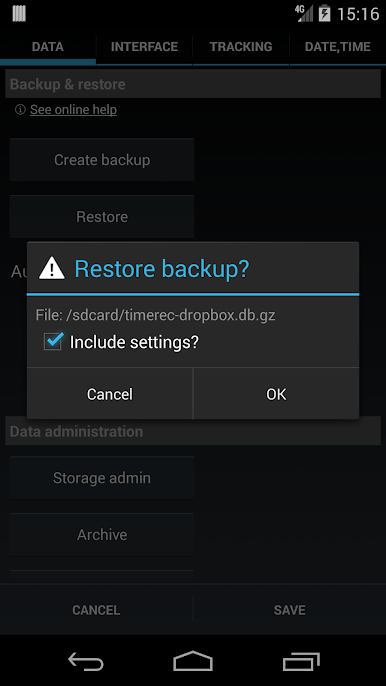Tap the notification icon in status bar
Screen dimensions: 386x686
(x=19, y=14)
